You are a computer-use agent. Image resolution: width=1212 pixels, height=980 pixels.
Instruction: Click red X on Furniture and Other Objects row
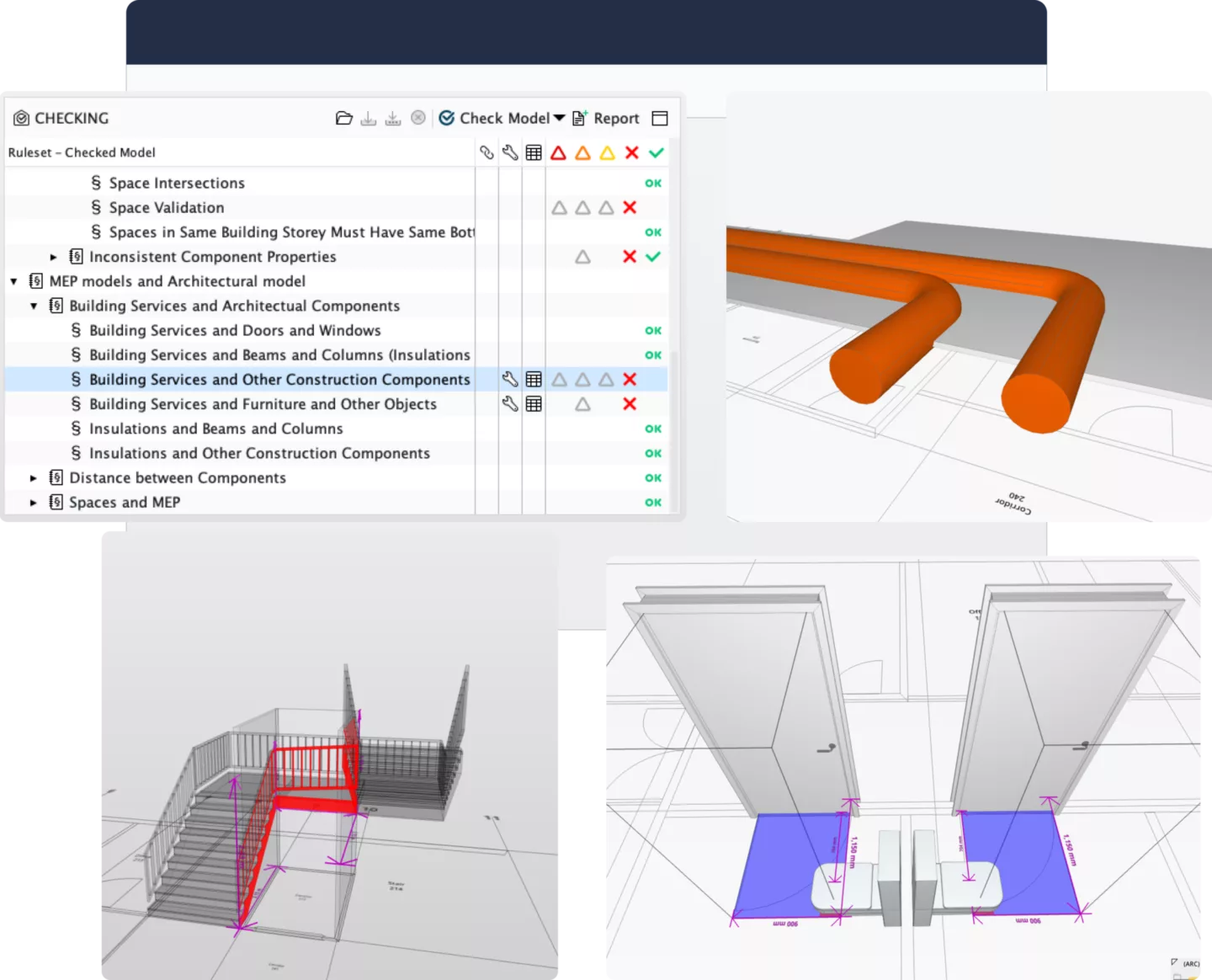click(630, 403)
